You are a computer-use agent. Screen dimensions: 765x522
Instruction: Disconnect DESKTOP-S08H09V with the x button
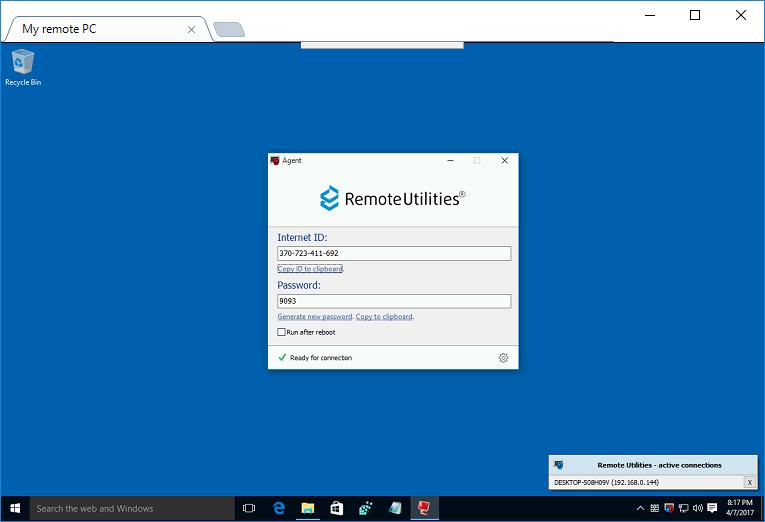click(x=749, y=482)
